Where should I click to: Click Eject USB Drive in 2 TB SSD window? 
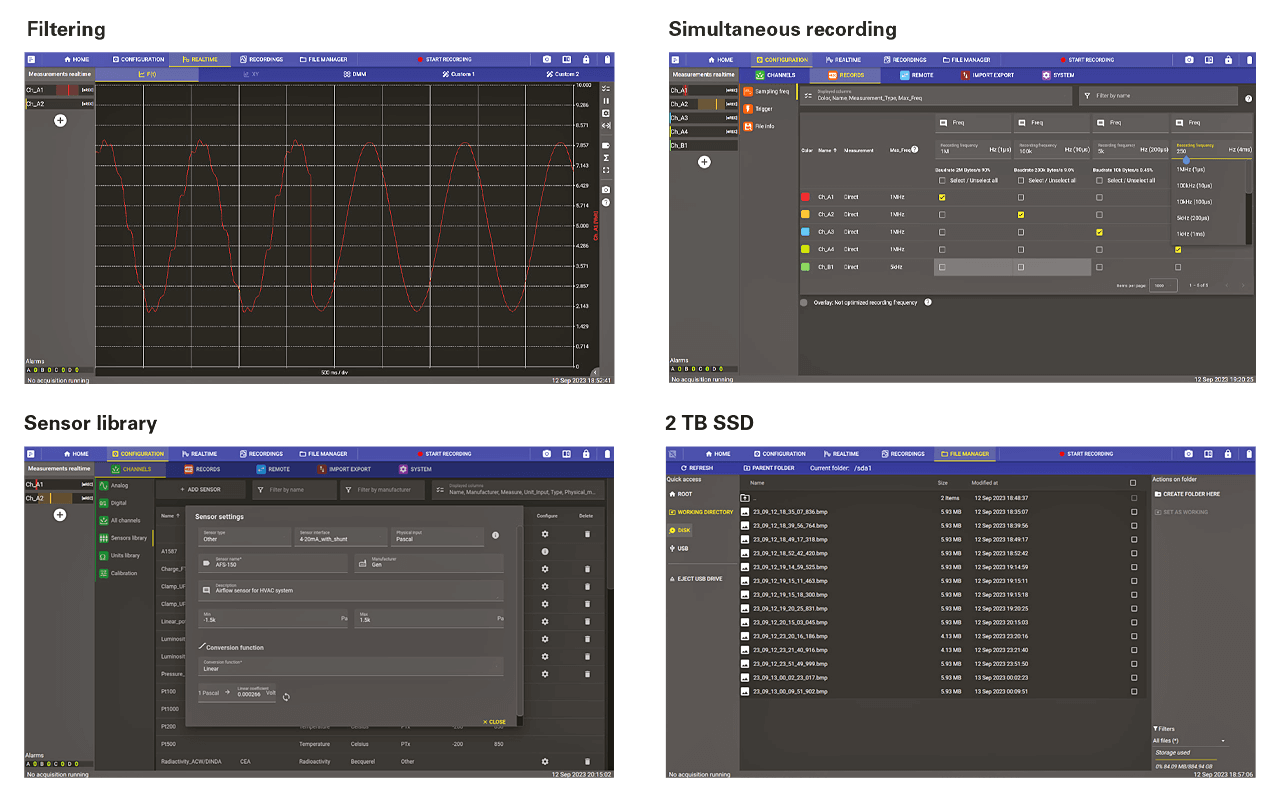coord(696,579)
